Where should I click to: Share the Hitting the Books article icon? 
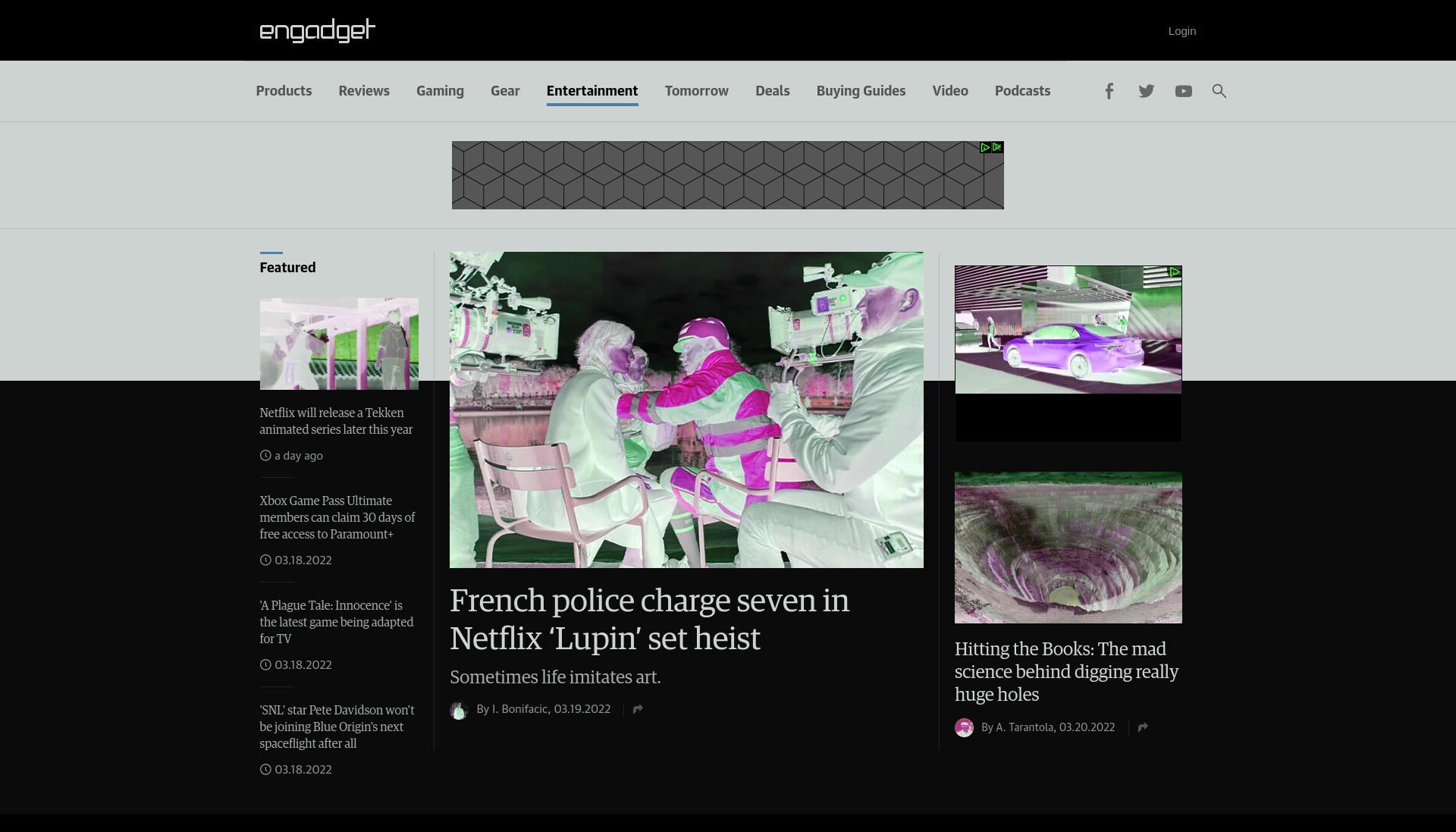click(1143, 727)
